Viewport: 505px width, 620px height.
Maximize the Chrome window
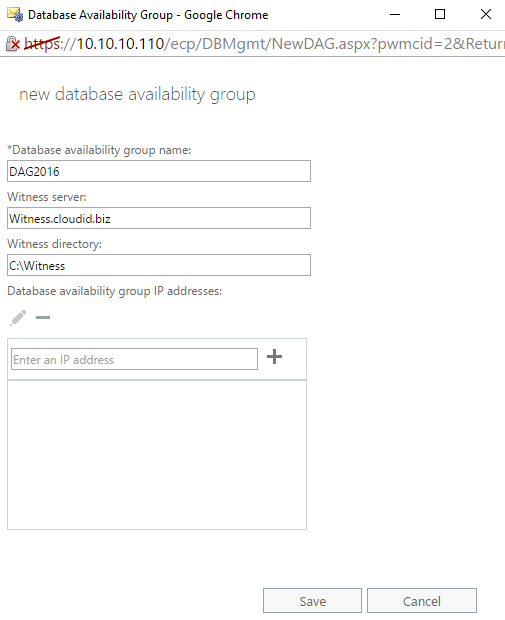click(440, 15)
